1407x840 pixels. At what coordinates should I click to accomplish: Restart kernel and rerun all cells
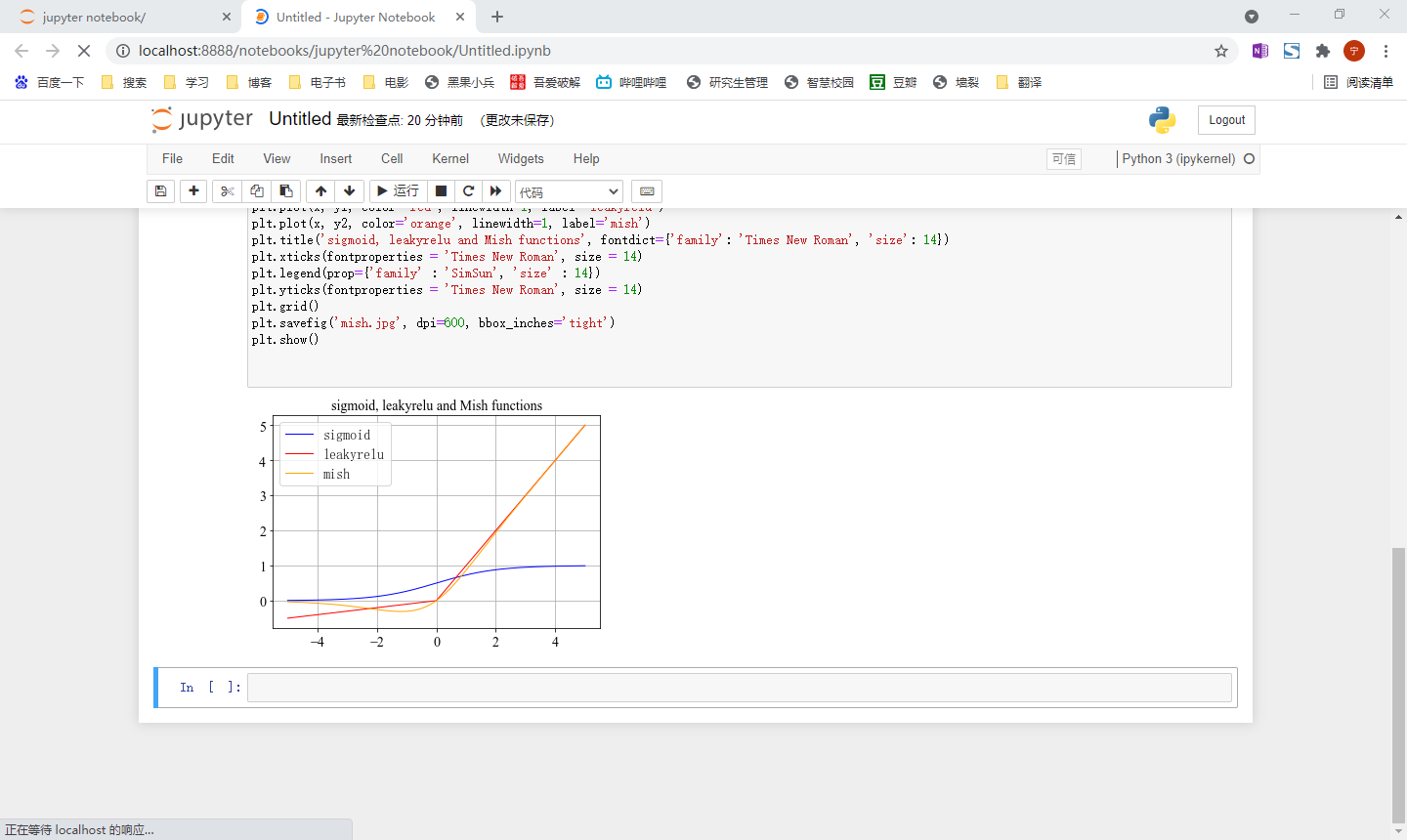tap(495, 191)
